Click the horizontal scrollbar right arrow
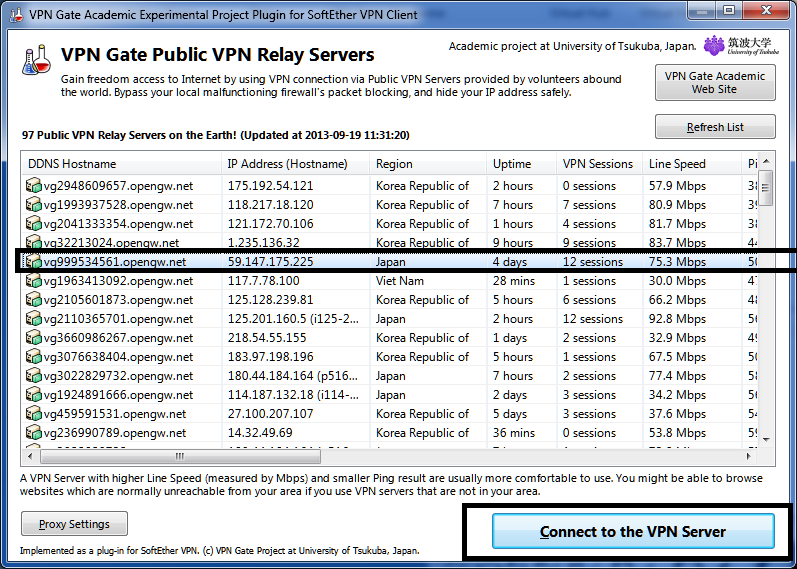Image resolution: width=797 pixels, height=569 pixels. click(x=749, y=456)
